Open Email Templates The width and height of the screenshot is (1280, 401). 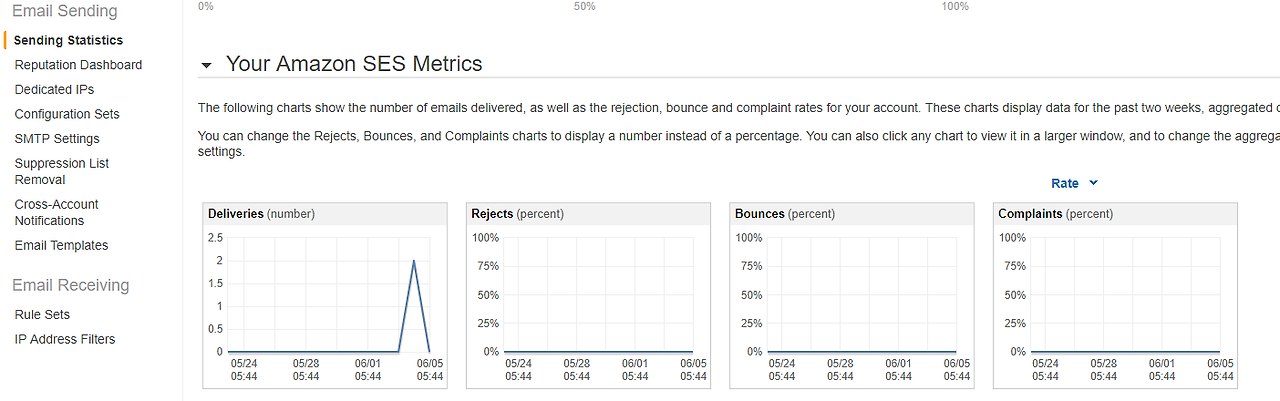(61, 245)
